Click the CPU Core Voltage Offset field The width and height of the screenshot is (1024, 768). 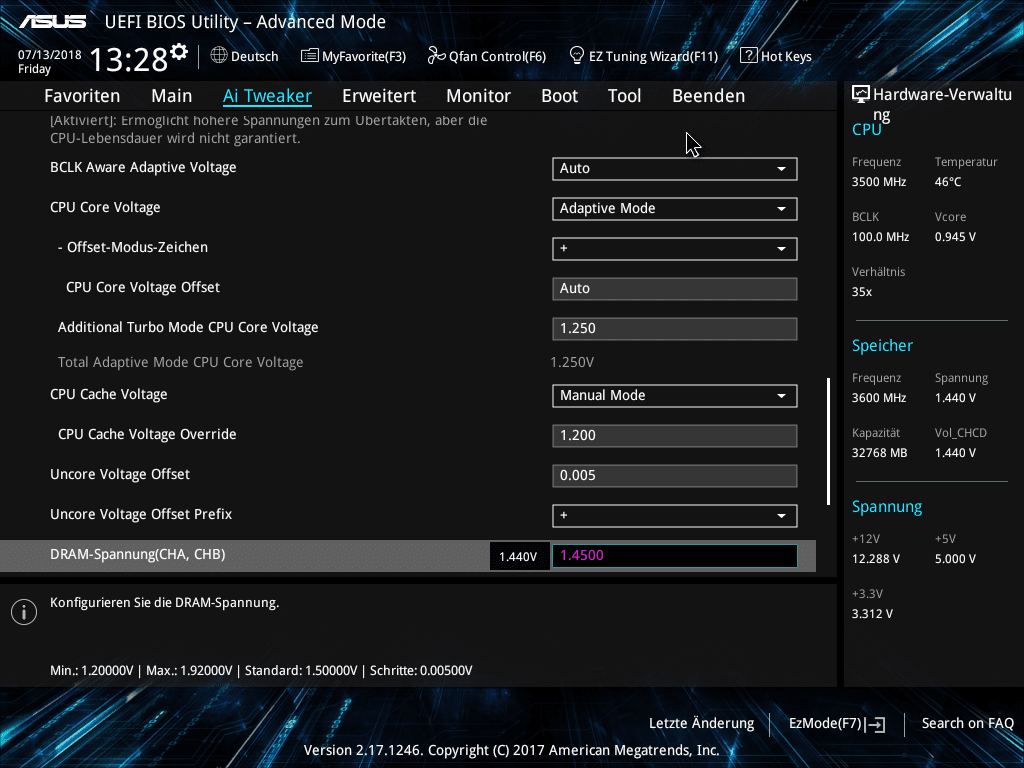(675, 289)
